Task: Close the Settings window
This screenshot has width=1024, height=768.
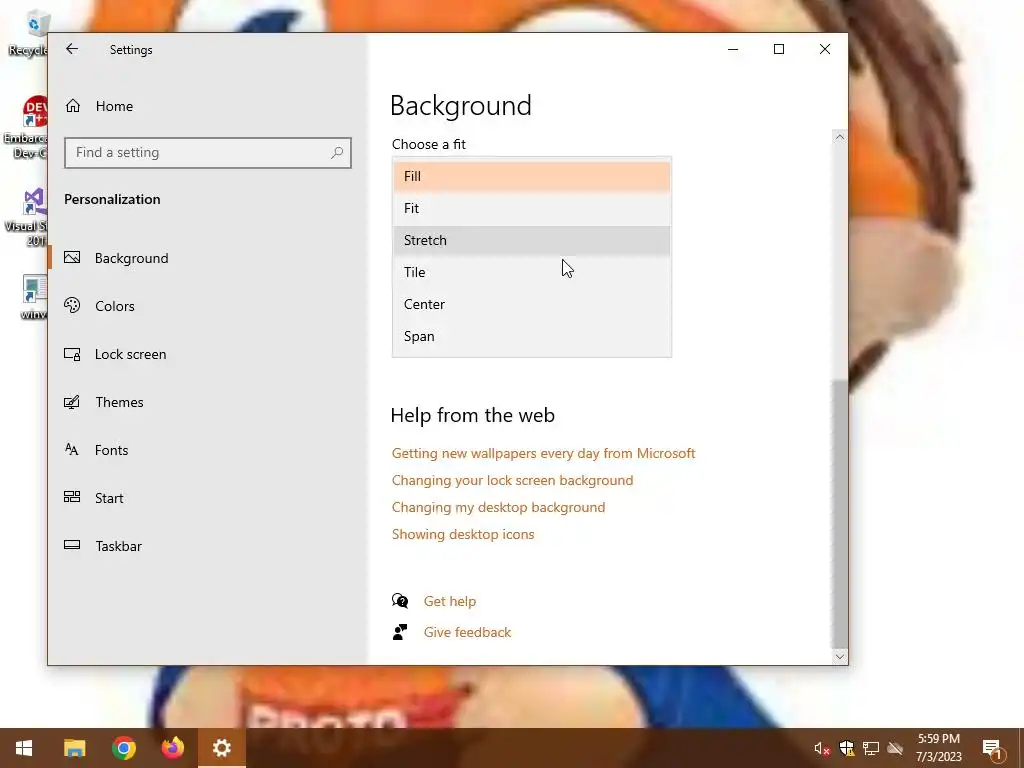Action: click(825, 49)
